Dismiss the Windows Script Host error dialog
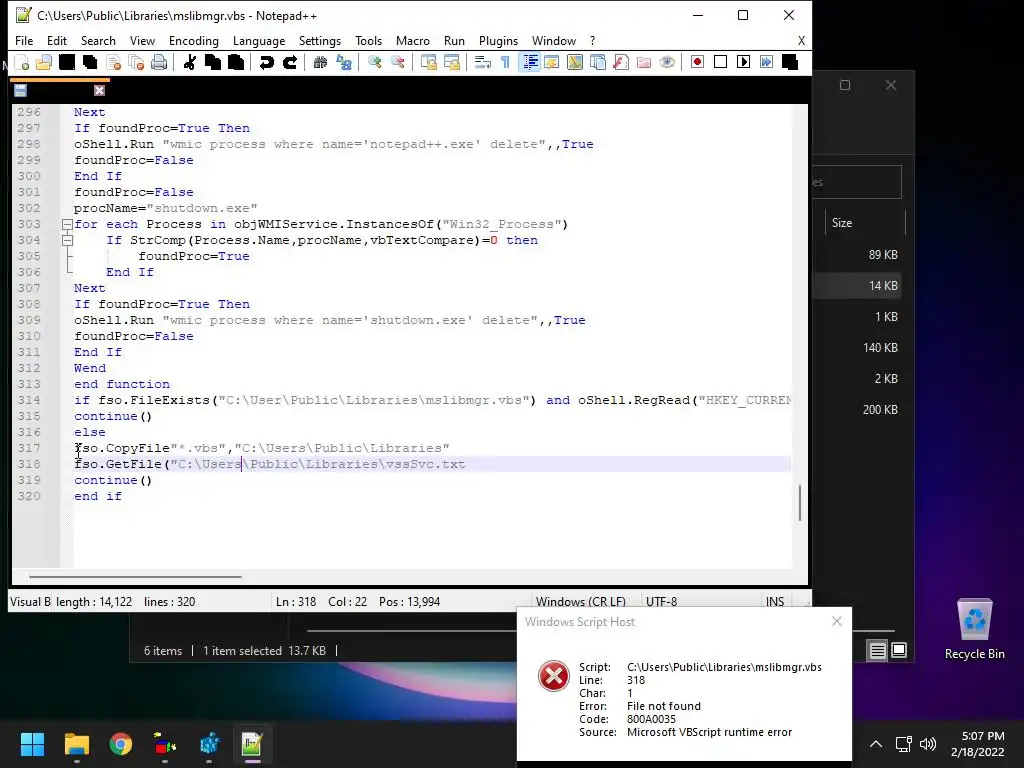 (x=837, y=621)
